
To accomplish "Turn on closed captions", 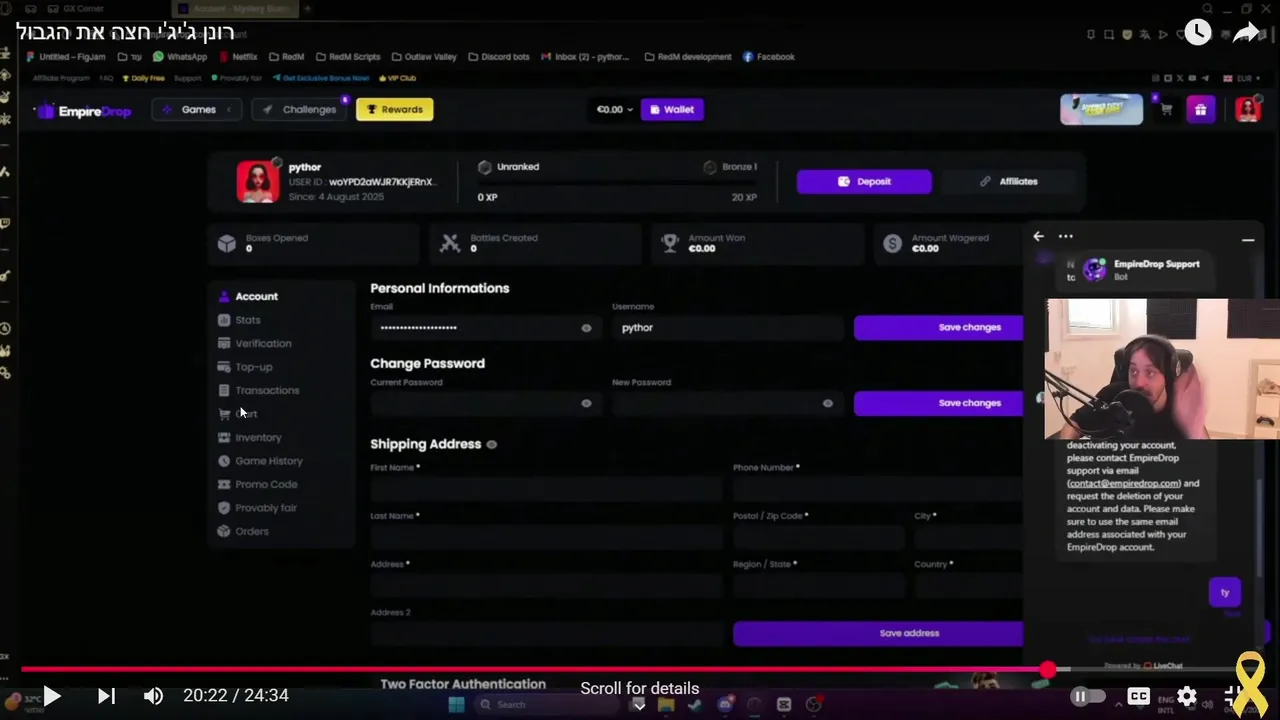I will pos(1139,696).
